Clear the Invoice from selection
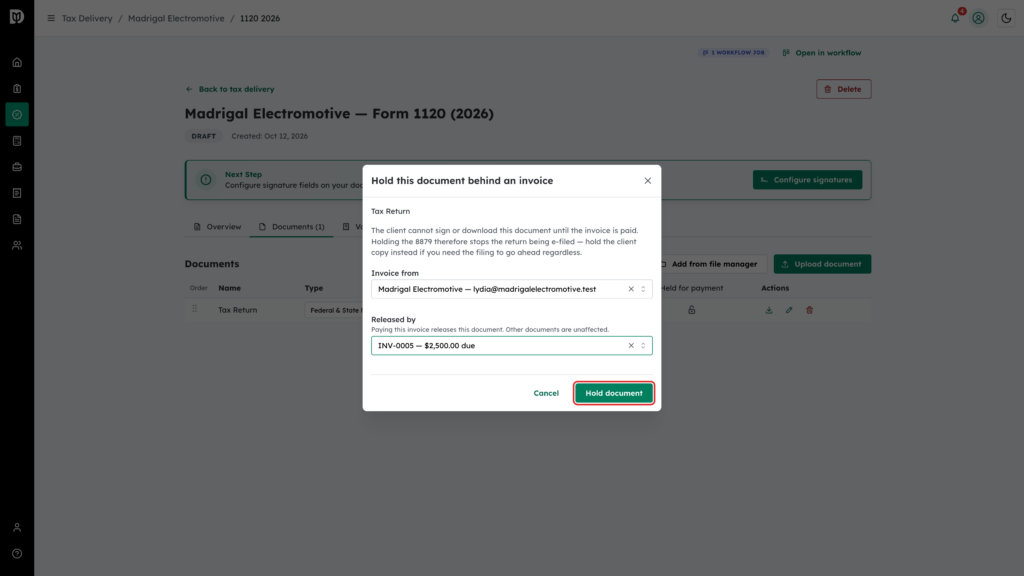 pyautogui.click(x=631, y=289)
